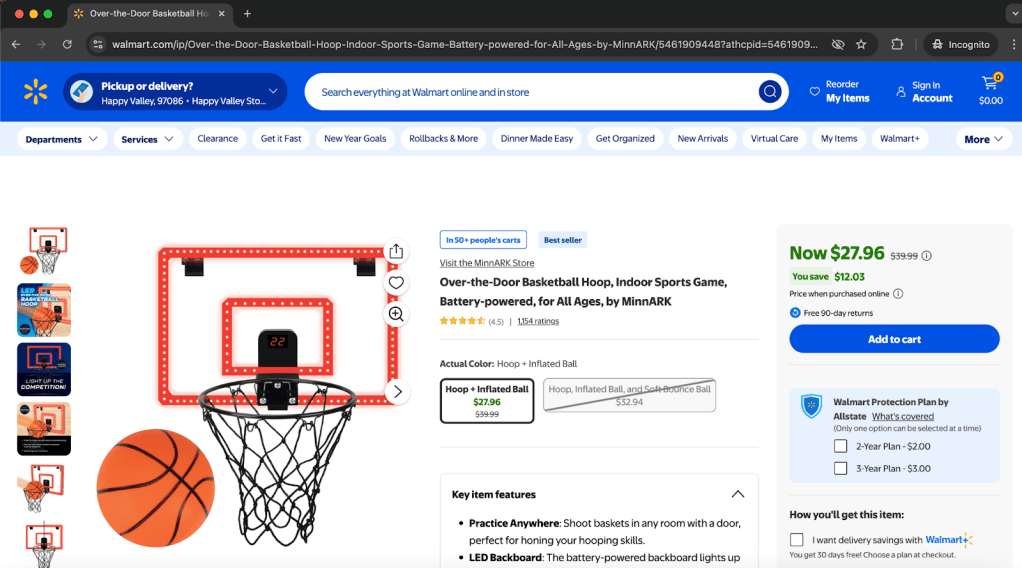Select Hoop, Inflated Ball, and Soft Bounce Ball
The width and height of the screenshot is (1022, 568).
(x=630, y=395)
